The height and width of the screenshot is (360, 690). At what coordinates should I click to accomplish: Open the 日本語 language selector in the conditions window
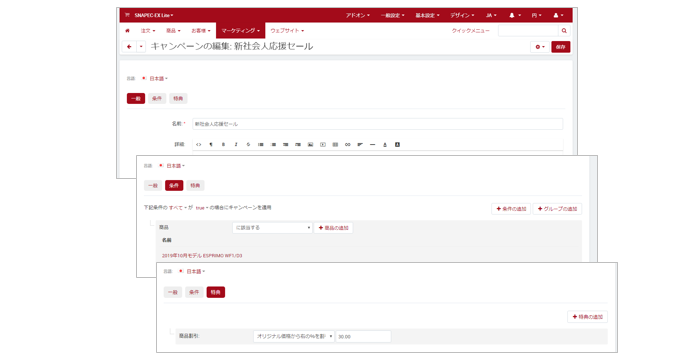click(175, 166)
